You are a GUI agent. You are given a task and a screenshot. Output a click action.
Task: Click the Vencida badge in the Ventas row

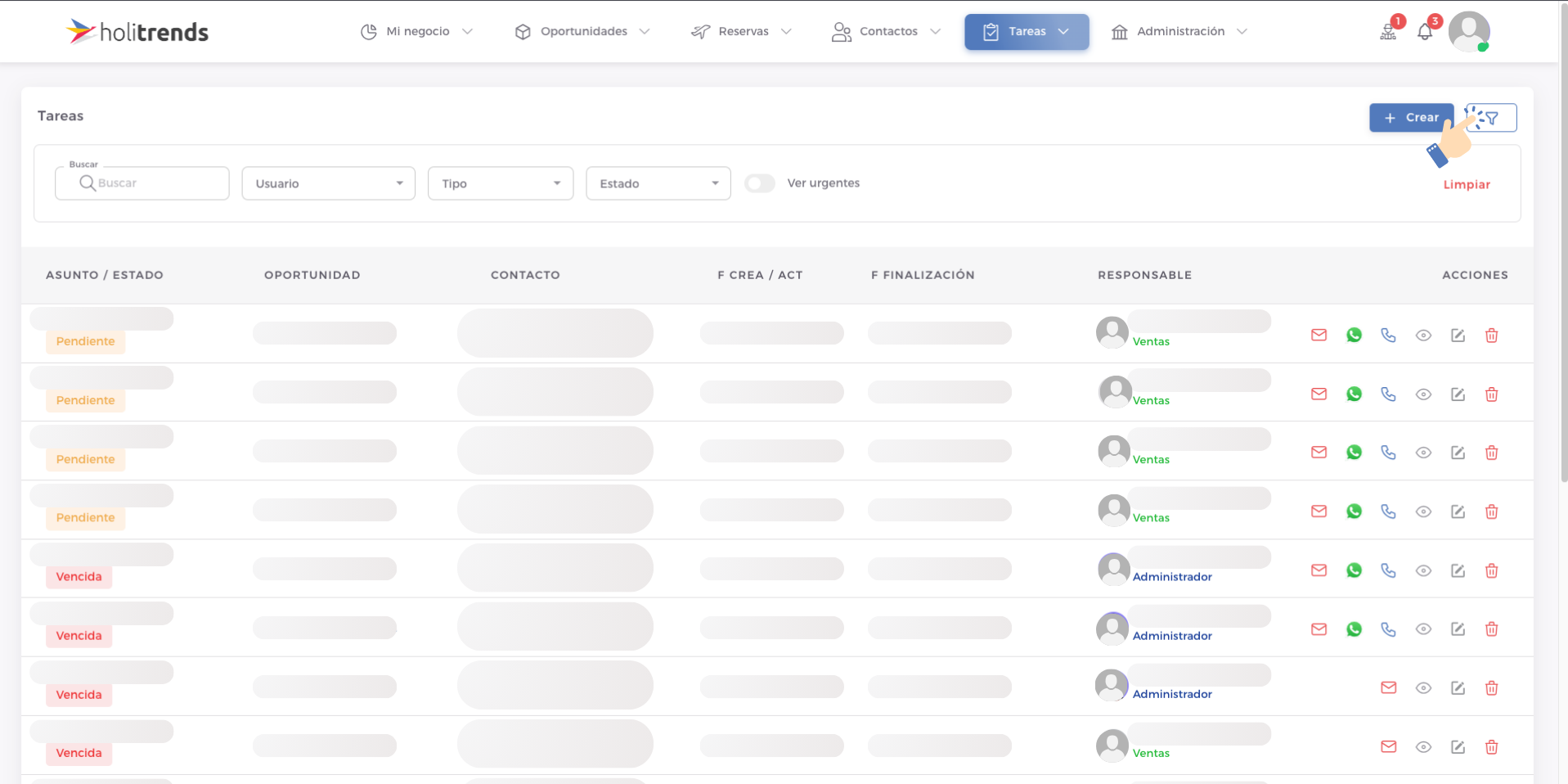[x=79, y=753]
